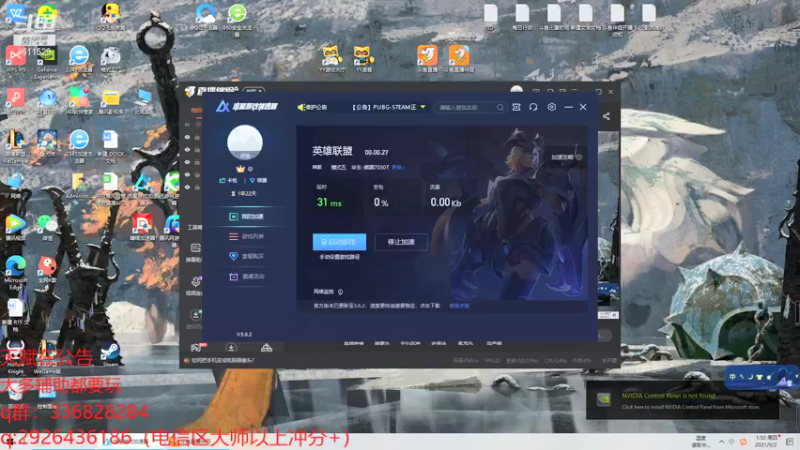Click 更换 link beside server node
The height and width of the screenshot is (450, 800).
click(x=398, y=167)
